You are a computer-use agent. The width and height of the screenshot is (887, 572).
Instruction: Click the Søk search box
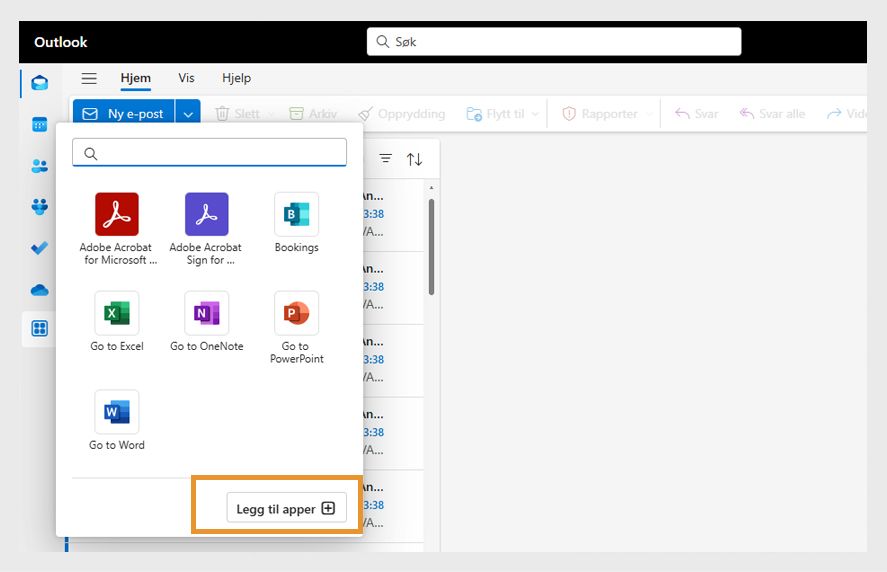tap(554, 42)
